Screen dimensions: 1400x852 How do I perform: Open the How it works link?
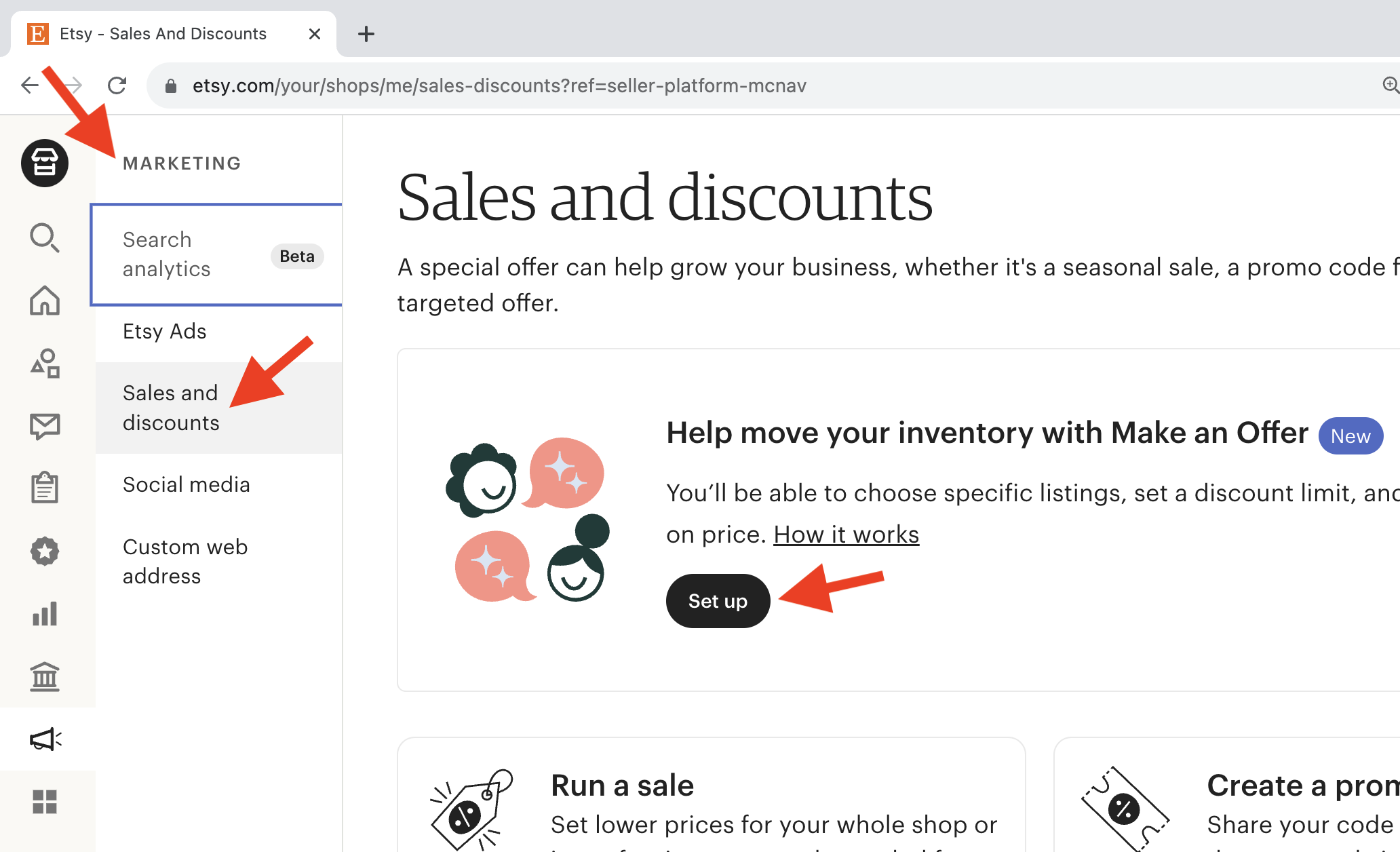846,535
